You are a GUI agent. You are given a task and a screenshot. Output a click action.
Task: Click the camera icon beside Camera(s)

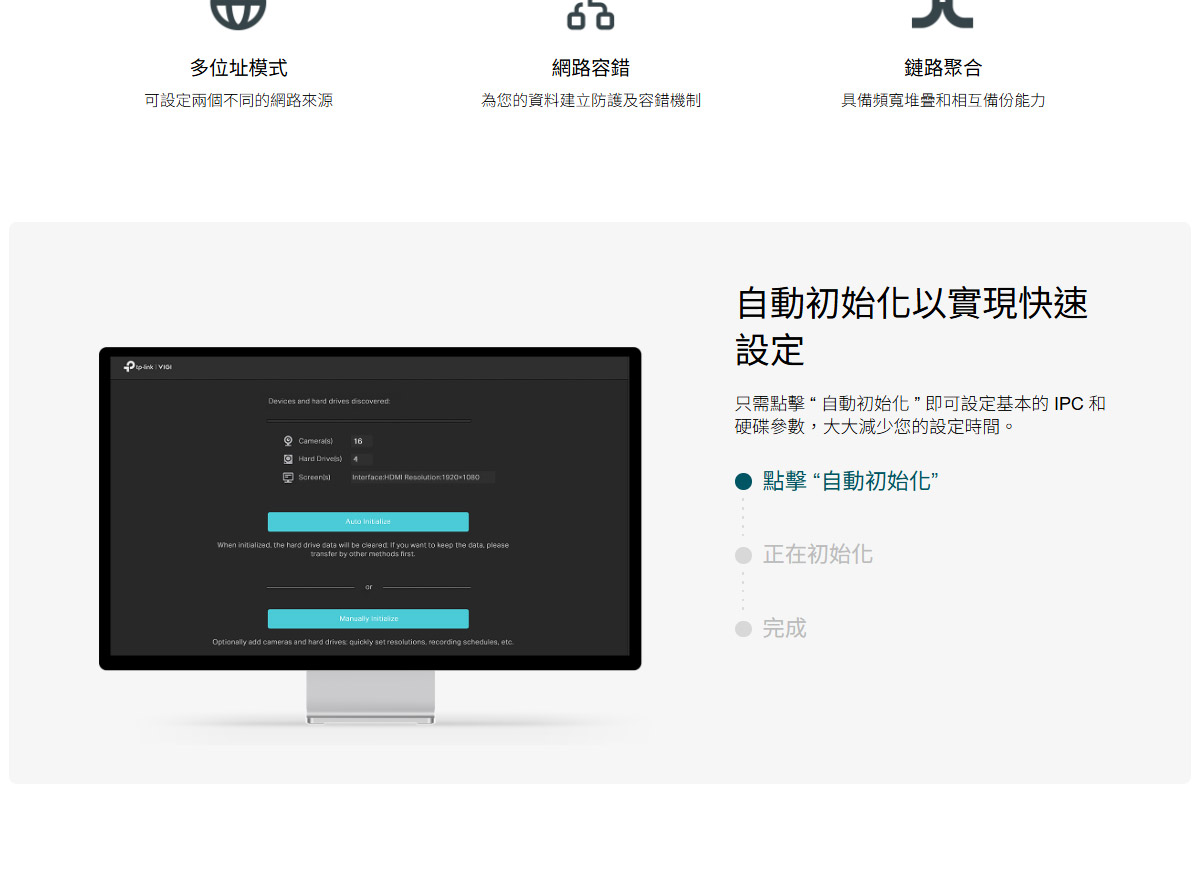[x=288, y=441]
